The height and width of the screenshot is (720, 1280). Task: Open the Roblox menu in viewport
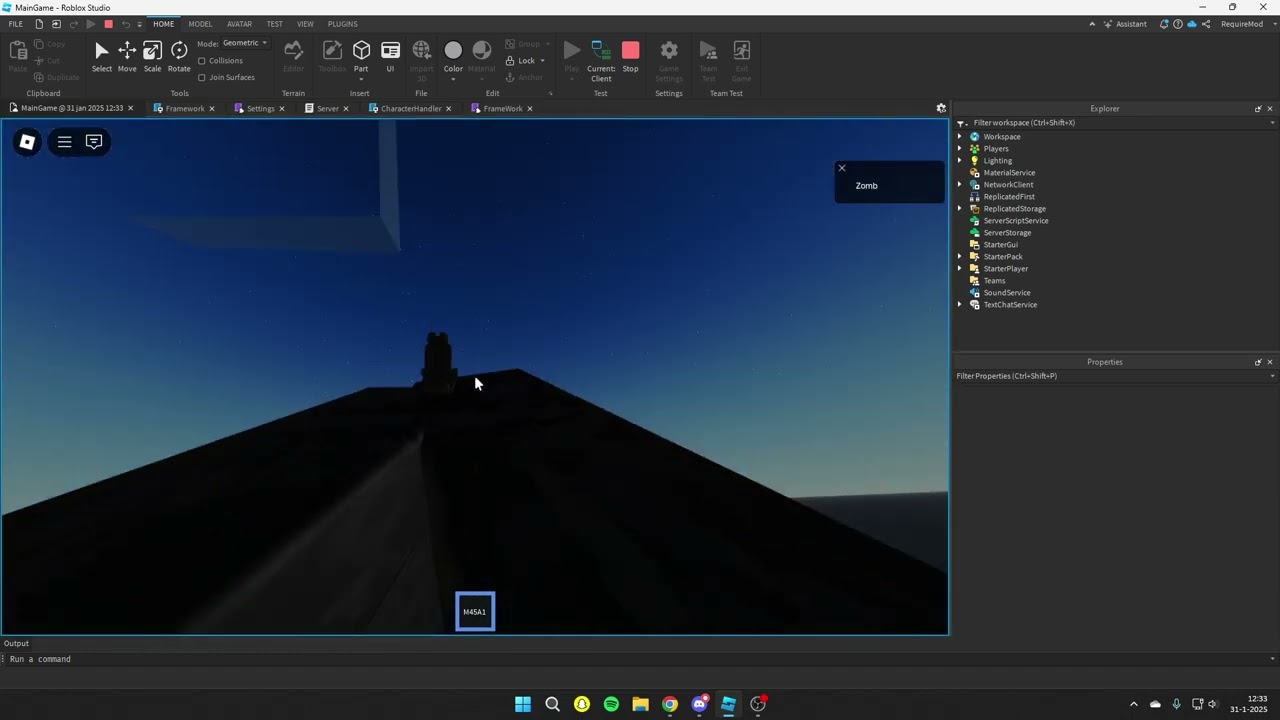pyautogui.click(x=27, y=142)
